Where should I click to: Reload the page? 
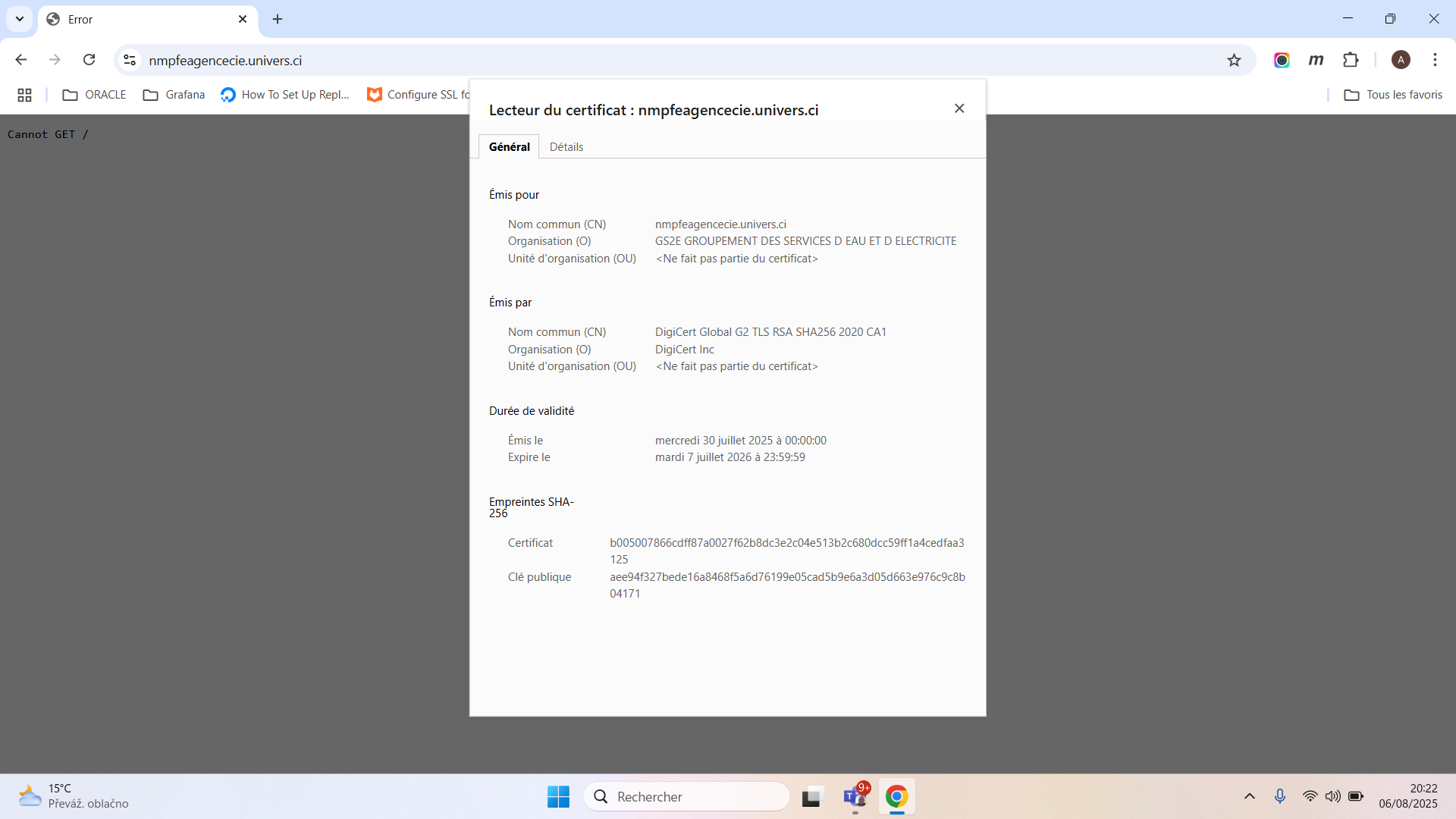tap(89, 60)
